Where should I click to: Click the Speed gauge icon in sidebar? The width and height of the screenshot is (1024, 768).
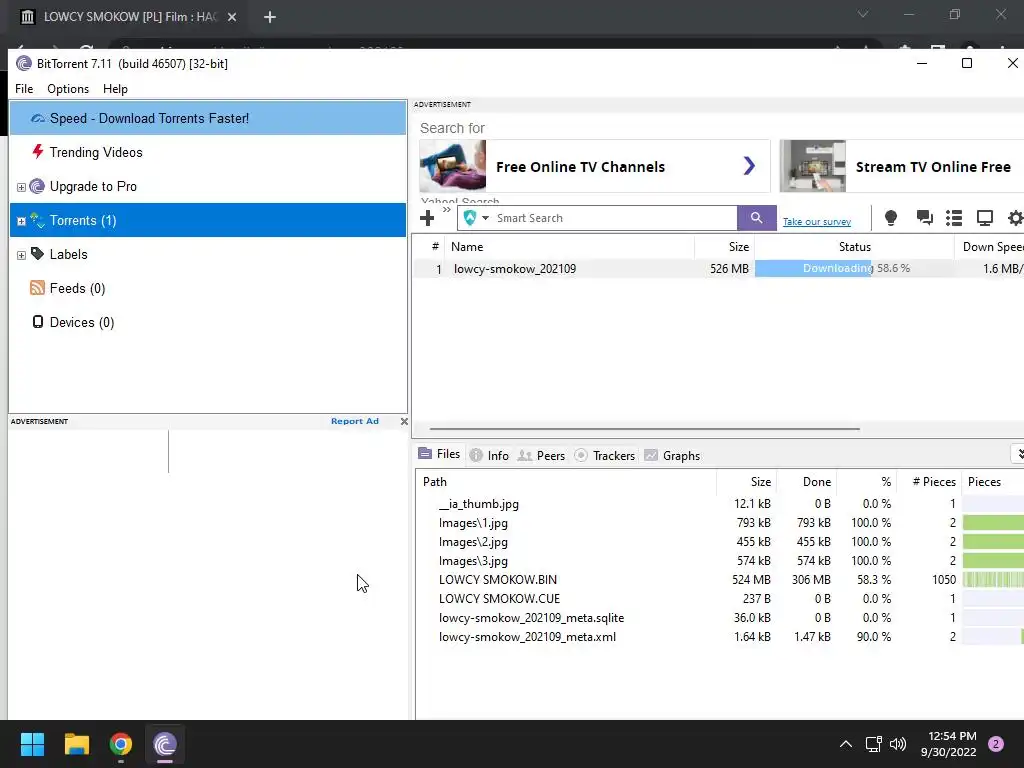pyautogui.click(x=38, y=118)
